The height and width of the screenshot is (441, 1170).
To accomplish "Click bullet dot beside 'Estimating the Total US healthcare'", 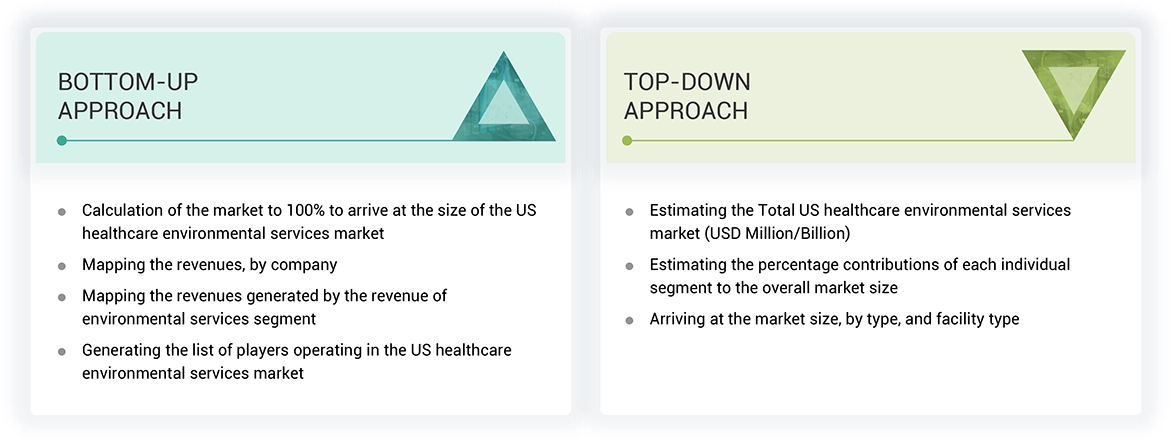I will (629, 212).
